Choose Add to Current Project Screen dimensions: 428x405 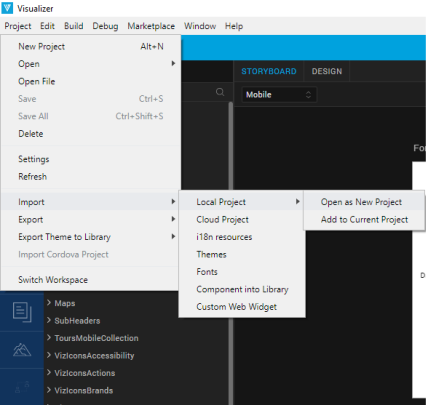[364, 220]
